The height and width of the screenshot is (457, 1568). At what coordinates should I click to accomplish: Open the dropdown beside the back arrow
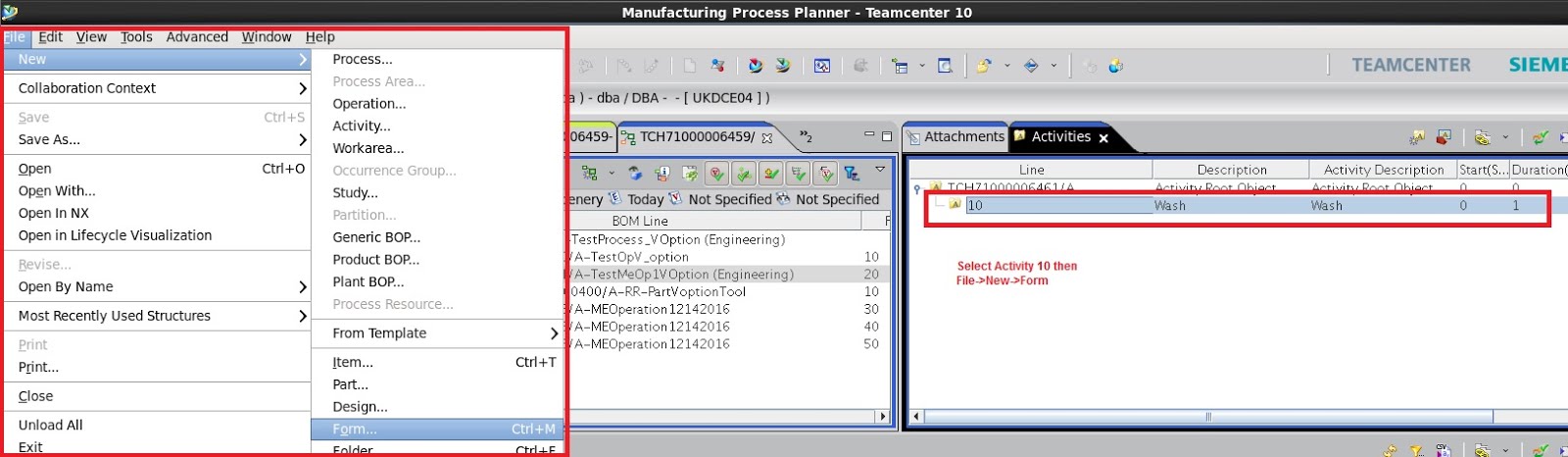(1053, 66)
